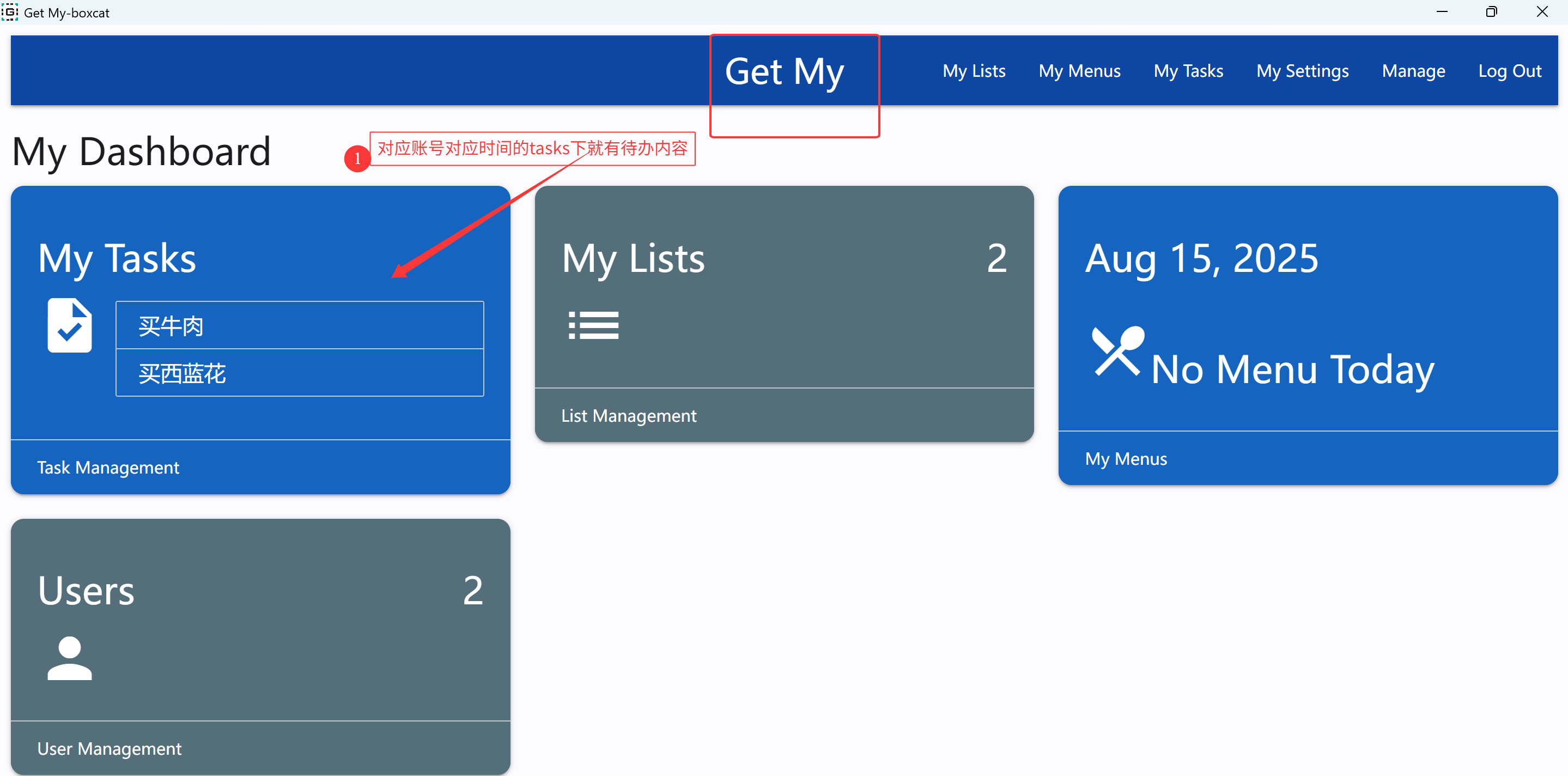Click the No Menu Today text
This screenshot has width=1568, height=776.
(1292, 369)
